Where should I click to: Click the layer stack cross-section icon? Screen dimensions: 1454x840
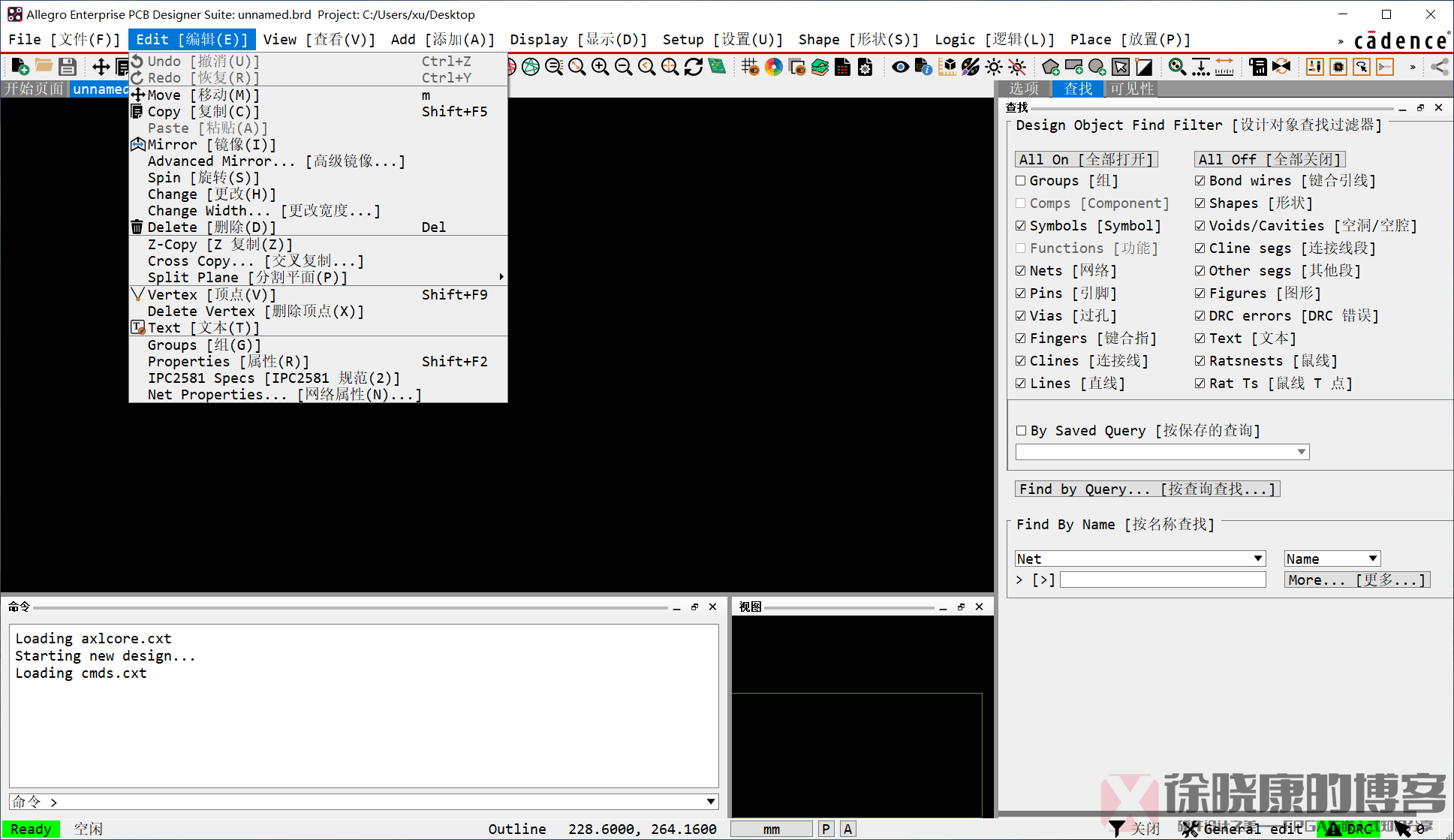click(820, 67)
